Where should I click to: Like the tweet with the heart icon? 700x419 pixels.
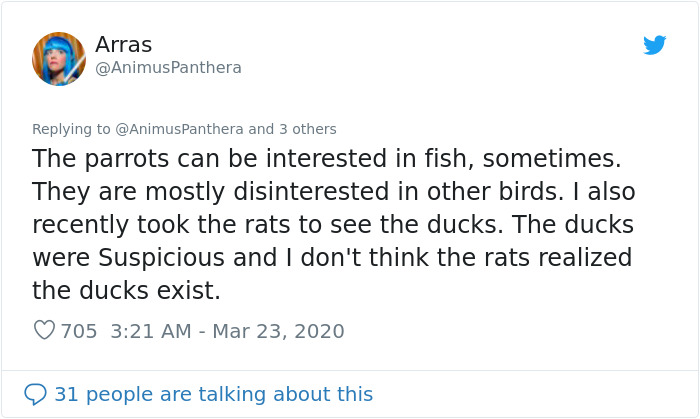point(44,330)
